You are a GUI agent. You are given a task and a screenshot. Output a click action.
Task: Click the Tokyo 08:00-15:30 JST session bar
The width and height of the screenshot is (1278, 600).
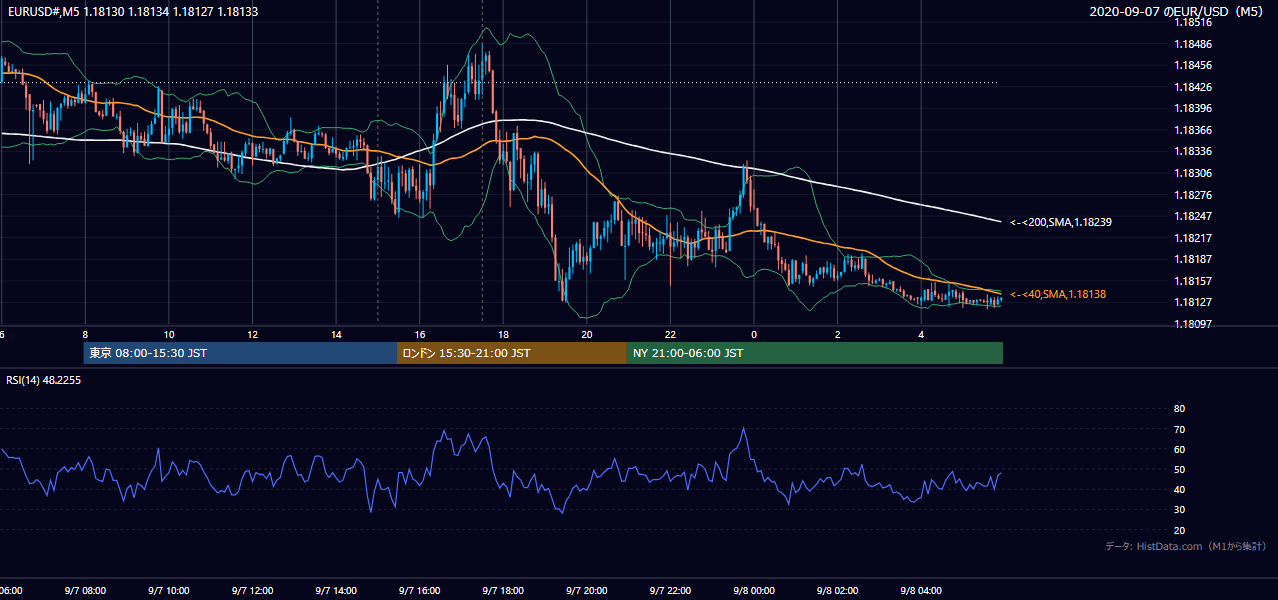(x=240, y=353)
